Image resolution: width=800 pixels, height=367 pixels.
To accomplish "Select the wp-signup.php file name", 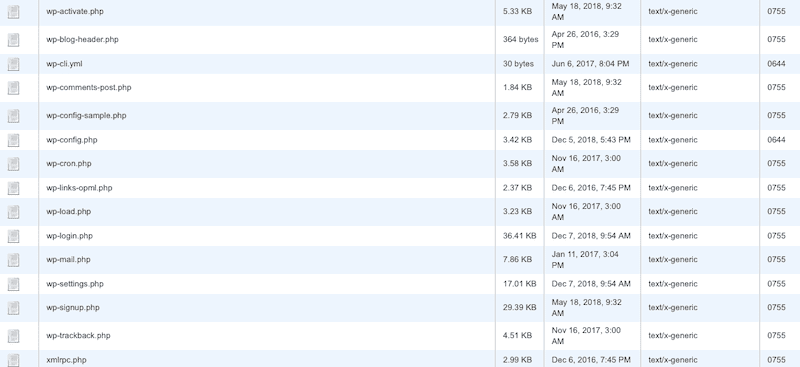I will click(73, 307).
